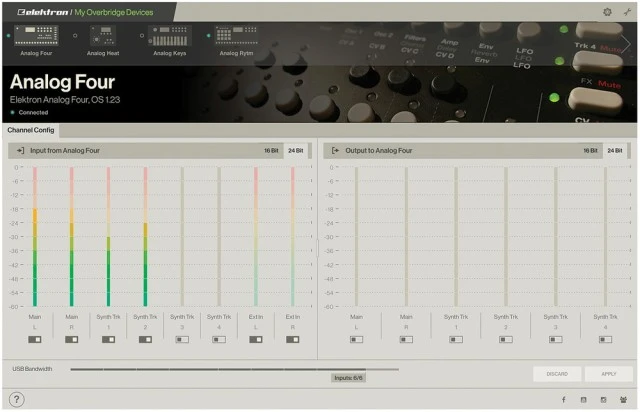Click the input Main L level meter

pos(35,236)
